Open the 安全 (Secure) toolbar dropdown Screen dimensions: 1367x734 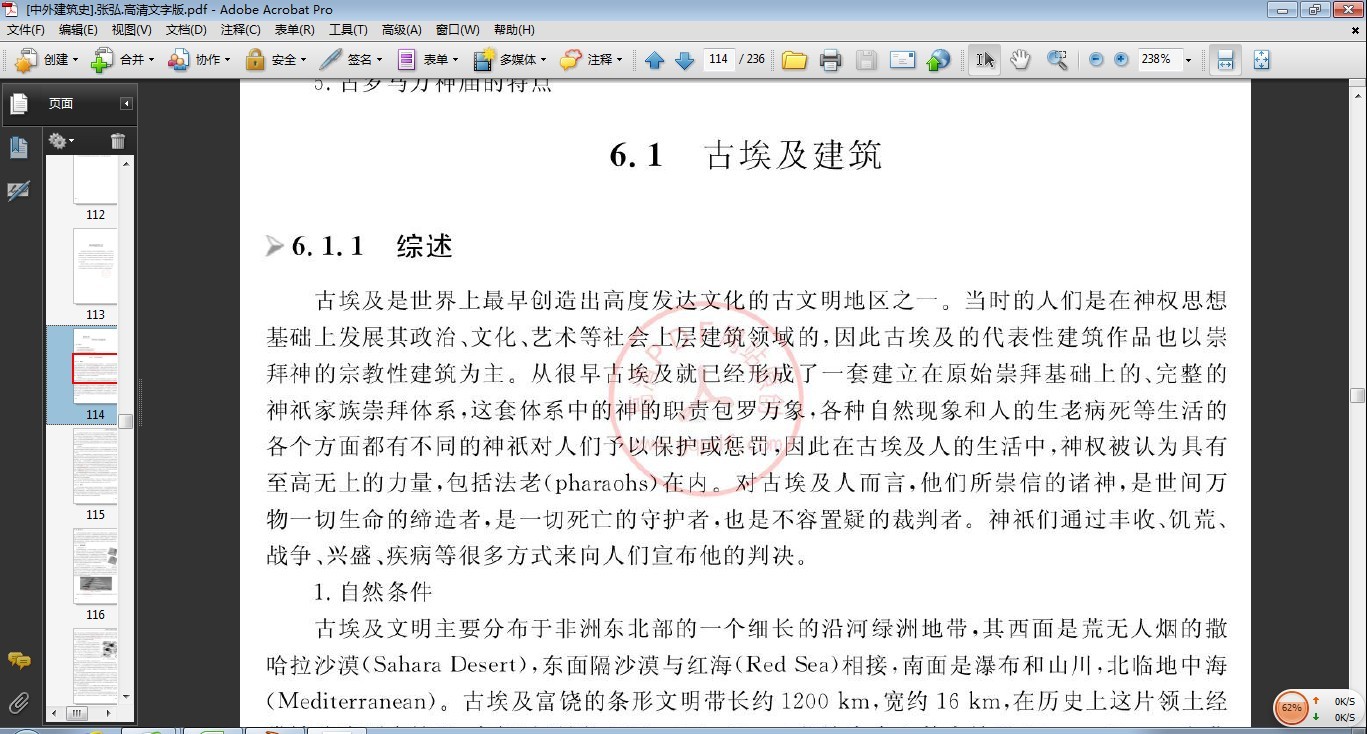pyautogui.click(x=303, y=60)
